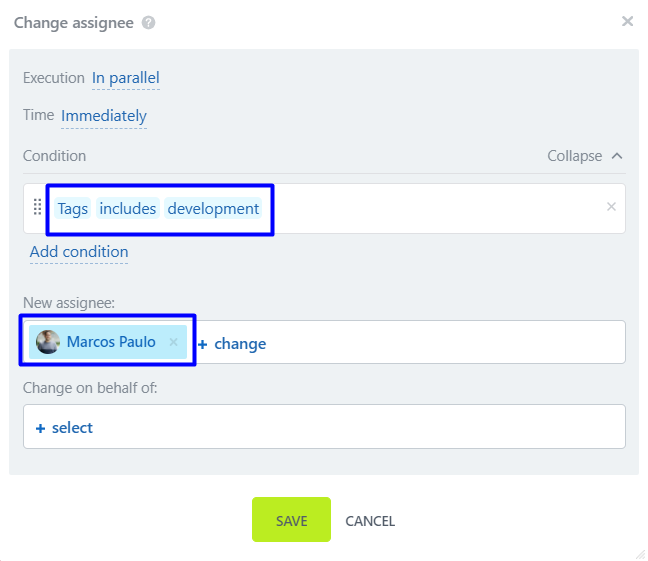Click plus select under Change on behalf of
The image size is (648, 561).
click(x=65, y=428)
